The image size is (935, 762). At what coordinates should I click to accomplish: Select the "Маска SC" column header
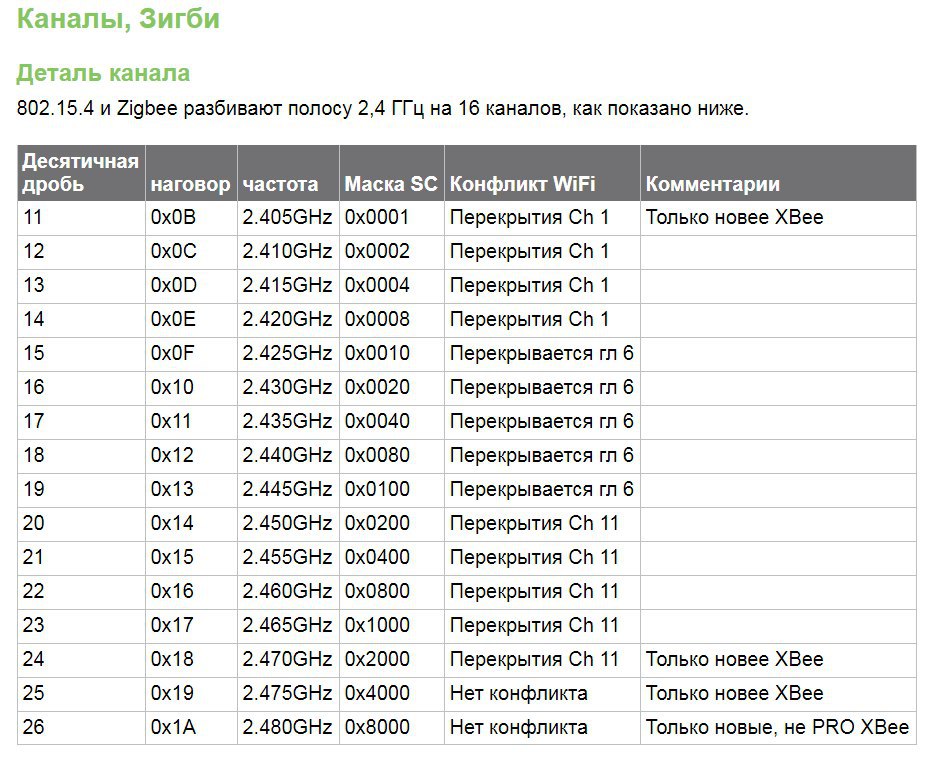tap(391, 184)
